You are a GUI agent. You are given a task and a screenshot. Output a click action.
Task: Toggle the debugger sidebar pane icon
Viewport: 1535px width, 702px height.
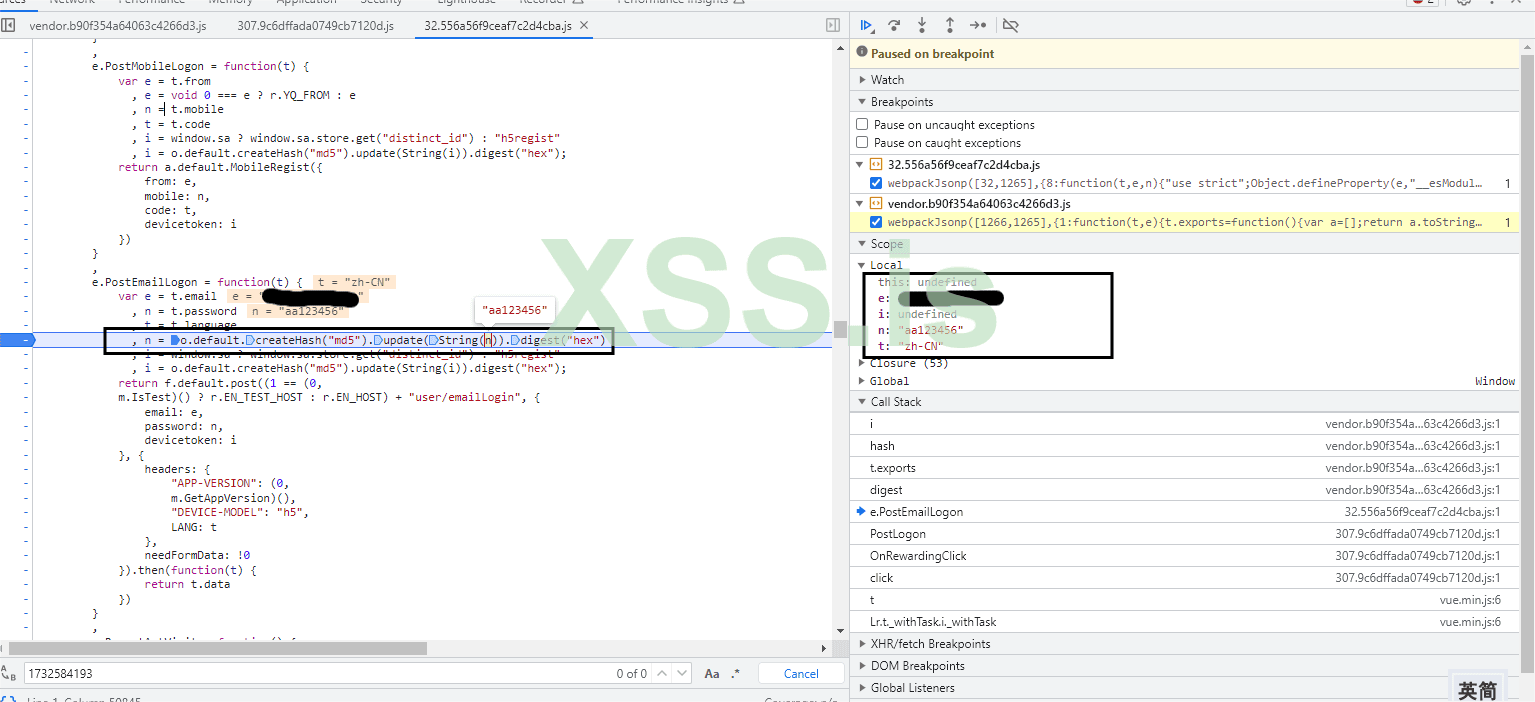pyautogui.click(x=832, y=25)
